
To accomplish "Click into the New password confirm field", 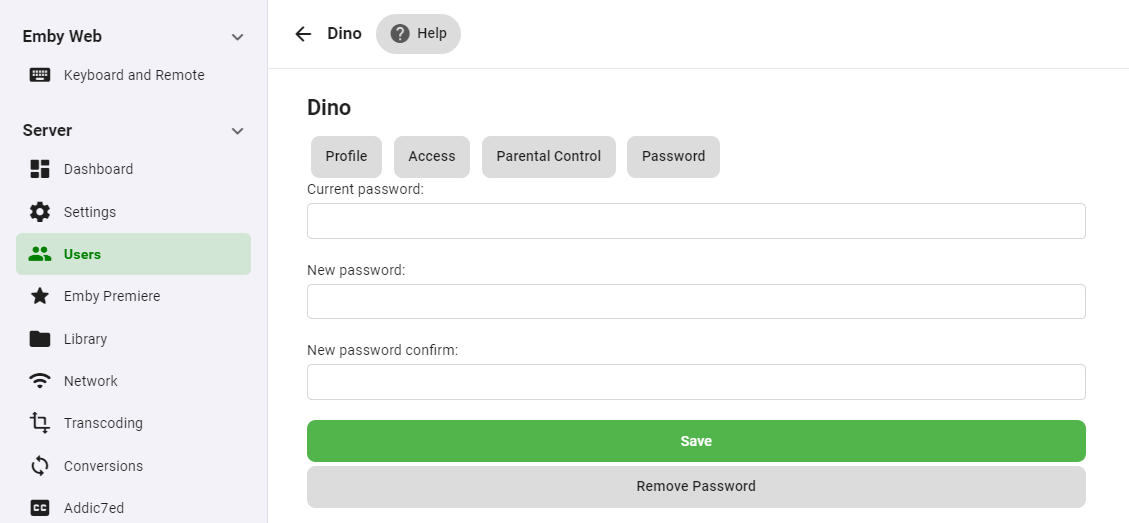I will pos(696,382).
